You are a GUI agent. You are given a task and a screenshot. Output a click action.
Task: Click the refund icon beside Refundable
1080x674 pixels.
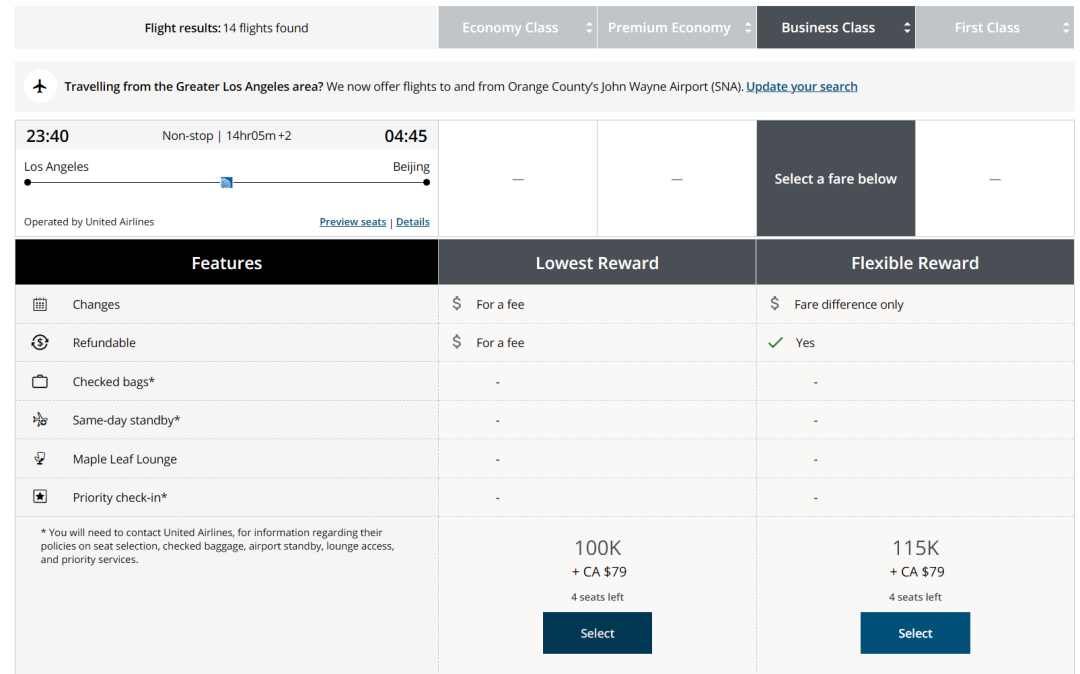pyautogui.click(x=40, y=342)
